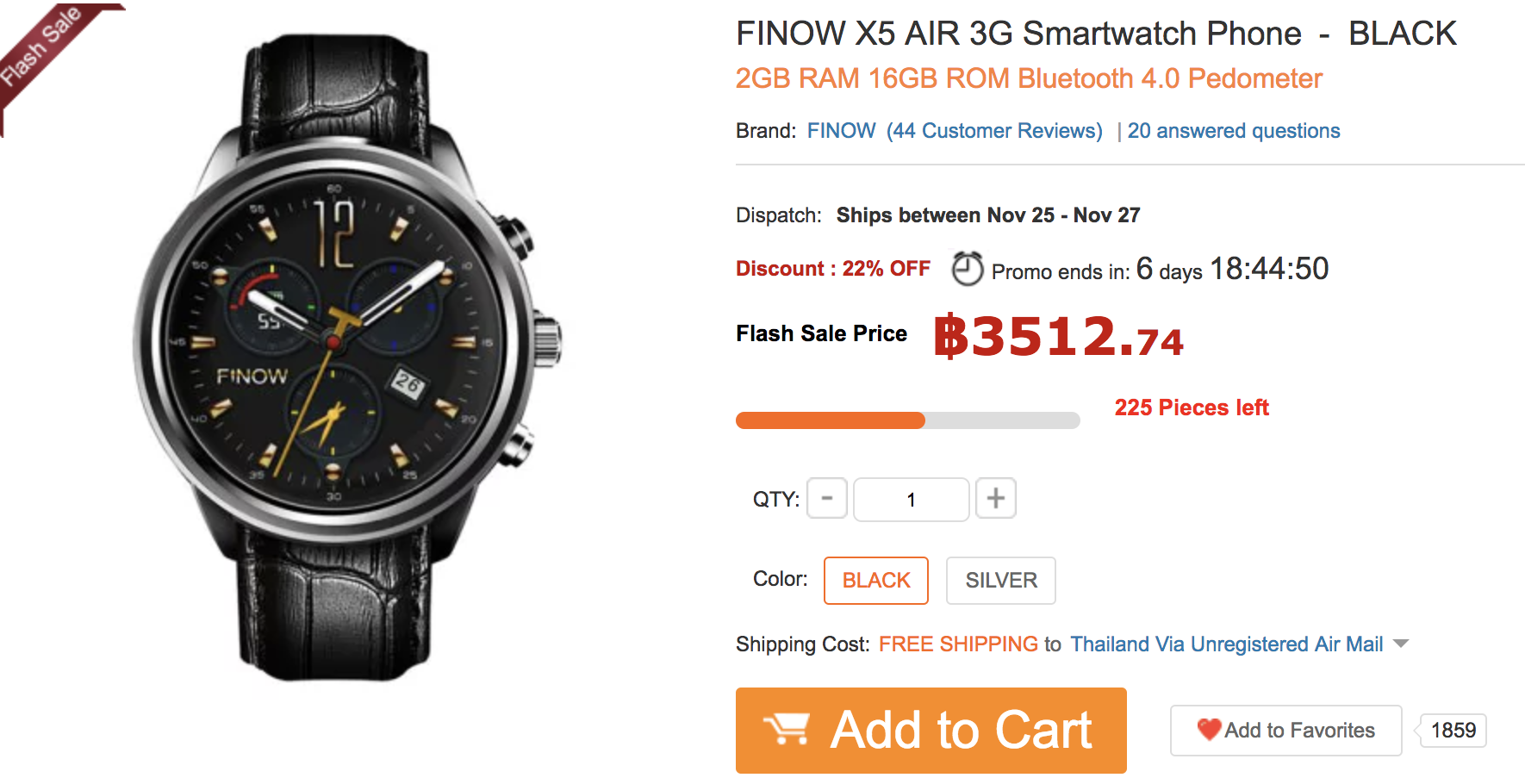Screen dimensions: 1525x784
Task: Click the promo countdown clock icon
Action: point(967,269)
